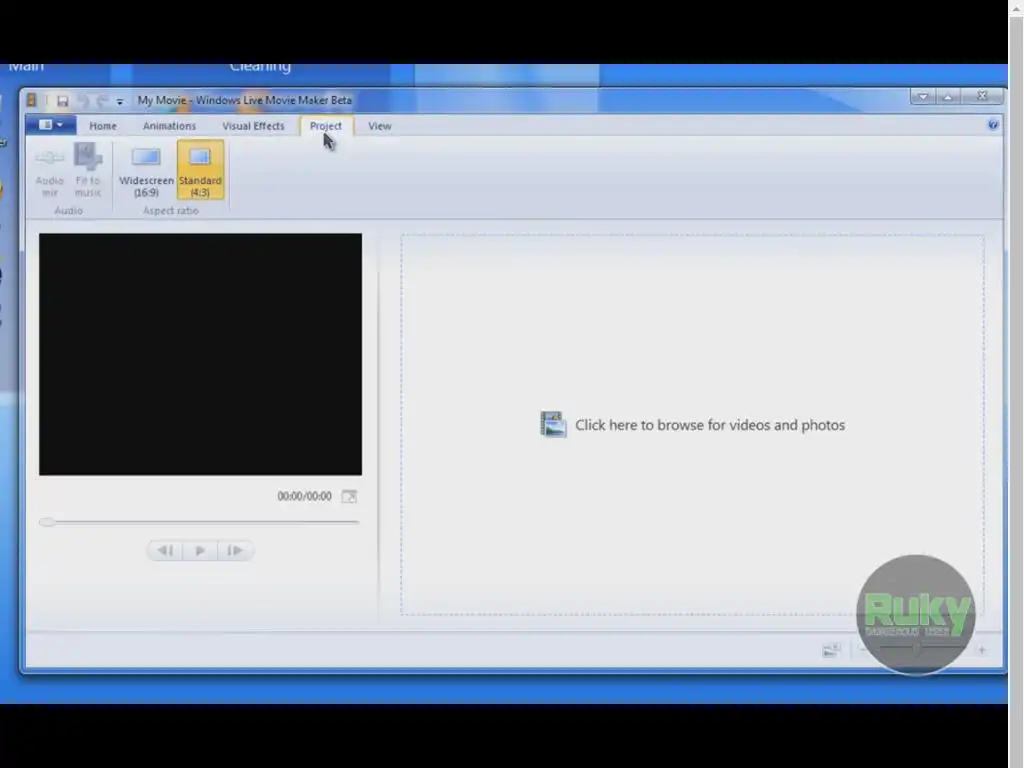This screenshot has width=1024, height=768.
Task: Click the page scrollbar up arrow
Action: pyautogui.click(x=1017, y=8)
